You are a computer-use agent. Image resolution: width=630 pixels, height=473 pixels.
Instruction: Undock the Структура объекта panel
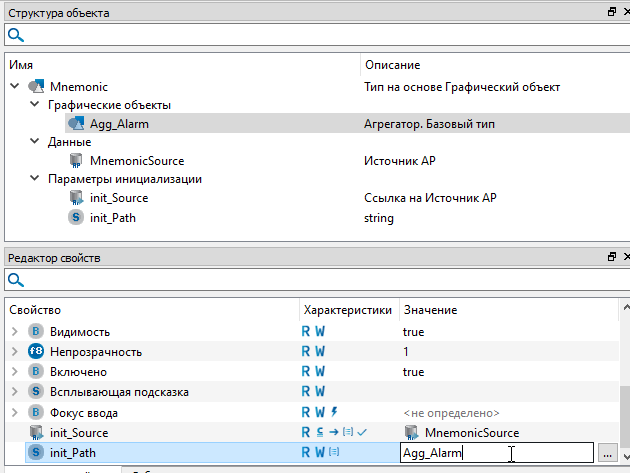pos(611,12)
